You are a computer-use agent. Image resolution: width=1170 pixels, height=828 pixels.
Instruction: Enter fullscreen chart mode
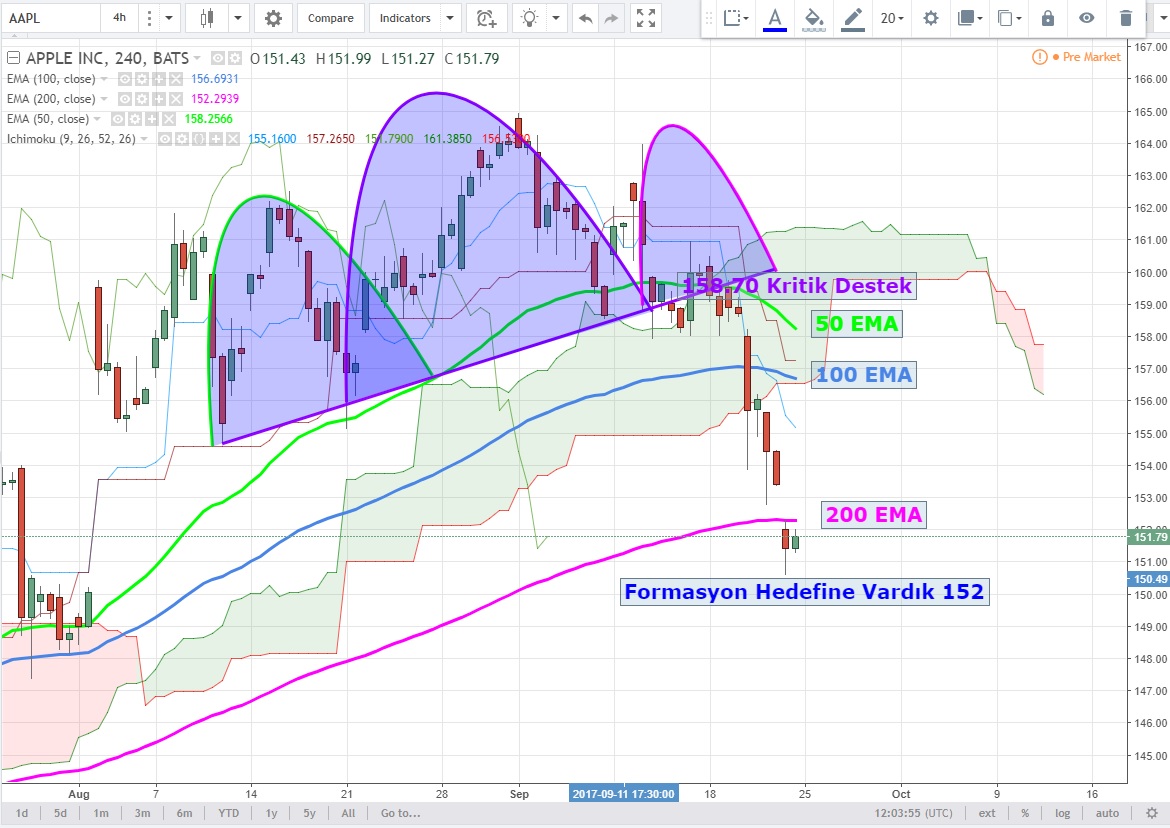click(x=646, y=18)
